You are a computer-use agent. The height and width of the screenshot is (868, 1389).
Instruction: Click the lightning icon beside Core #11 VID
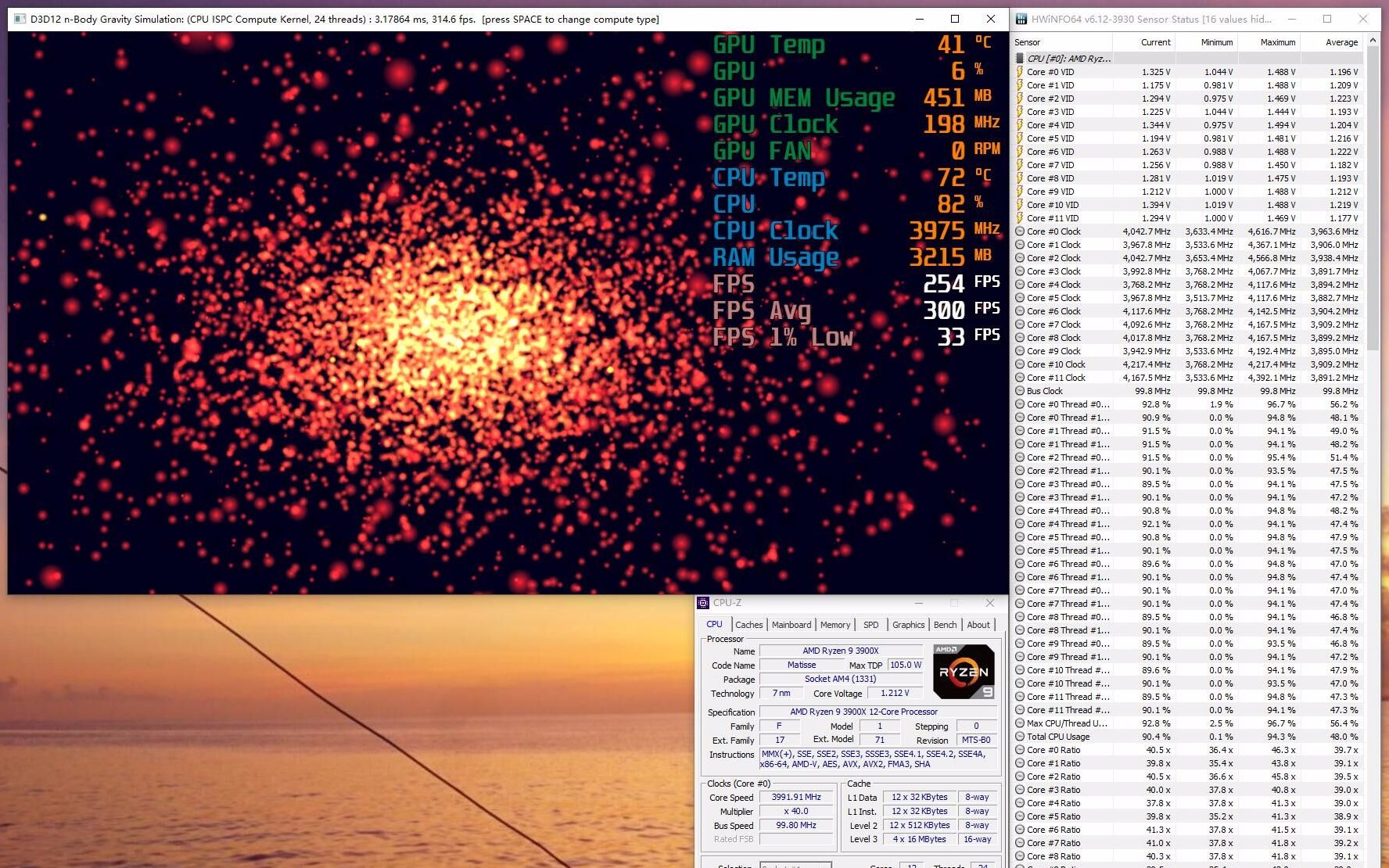(1020, 218)
